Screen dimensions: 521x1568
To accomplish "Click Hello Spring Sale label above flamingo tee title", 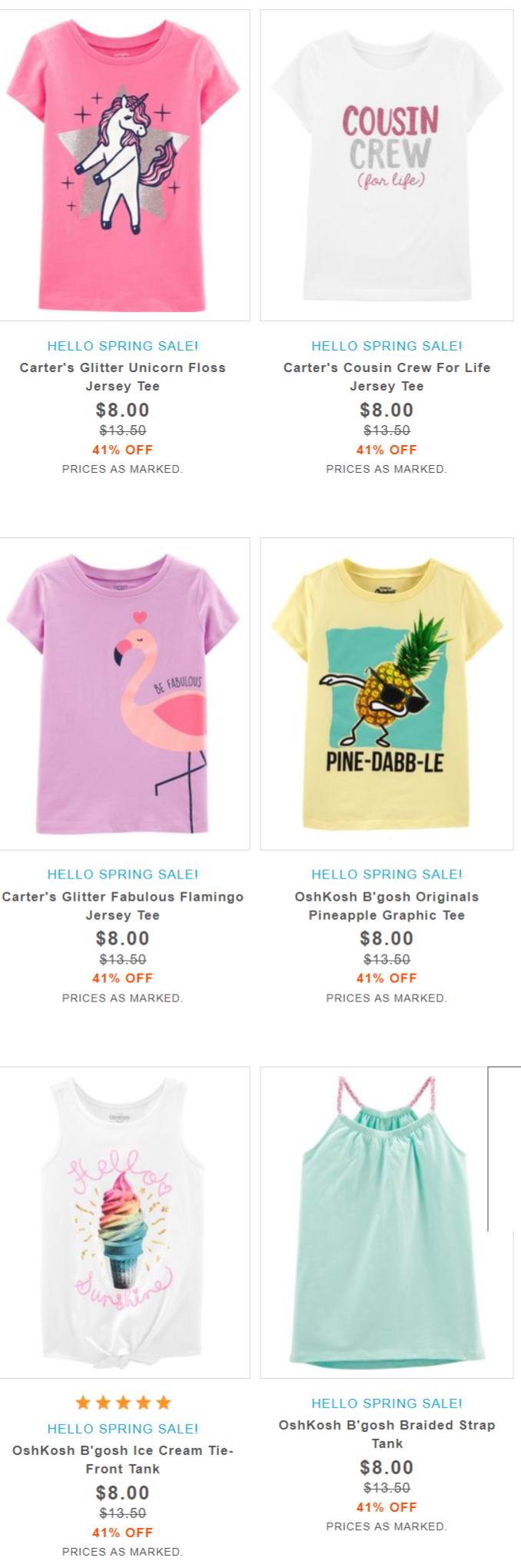I will click(123, 874).
